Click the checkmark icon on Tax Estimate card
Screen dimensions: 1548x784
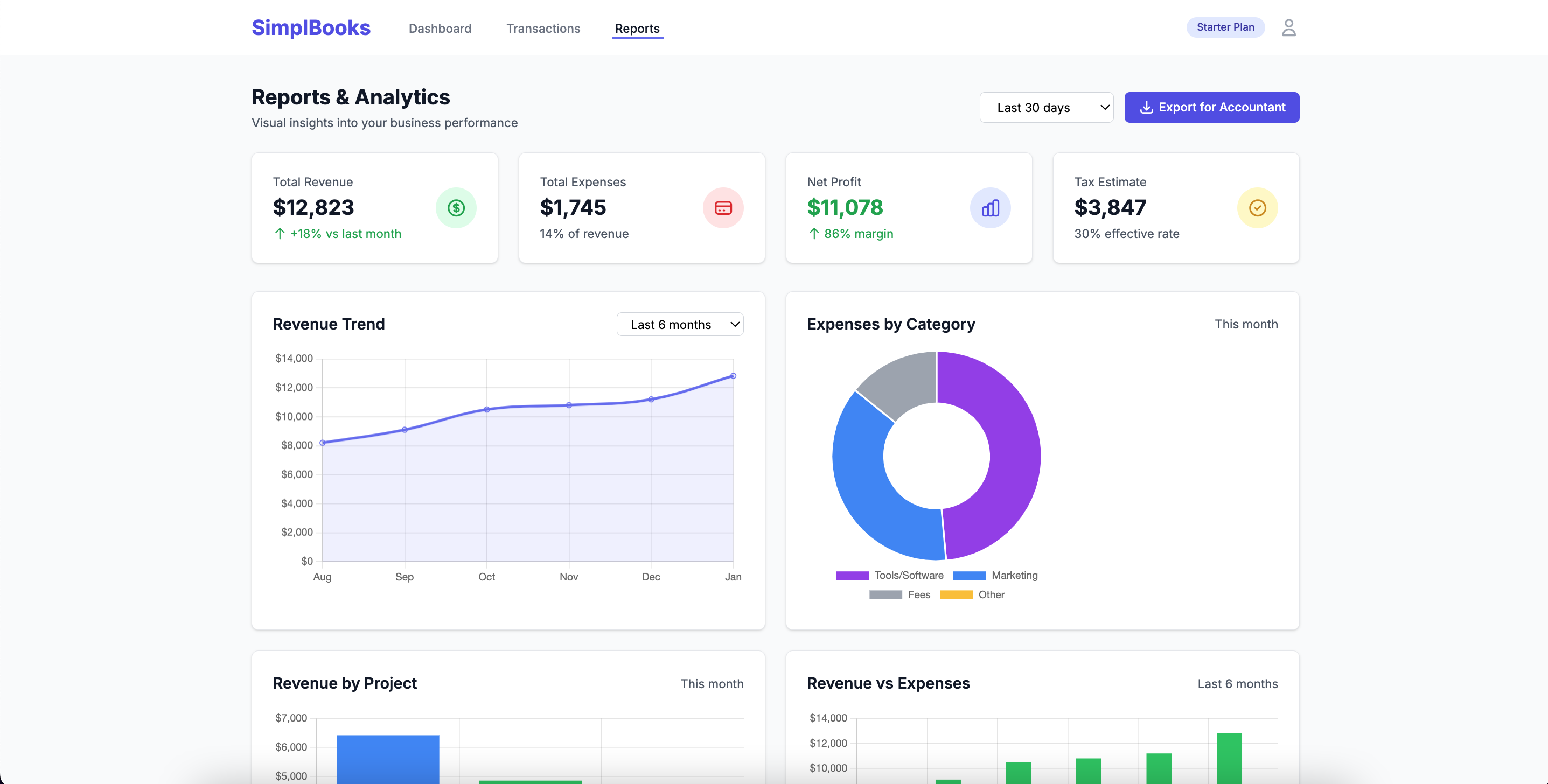(x=1258, y=208)
